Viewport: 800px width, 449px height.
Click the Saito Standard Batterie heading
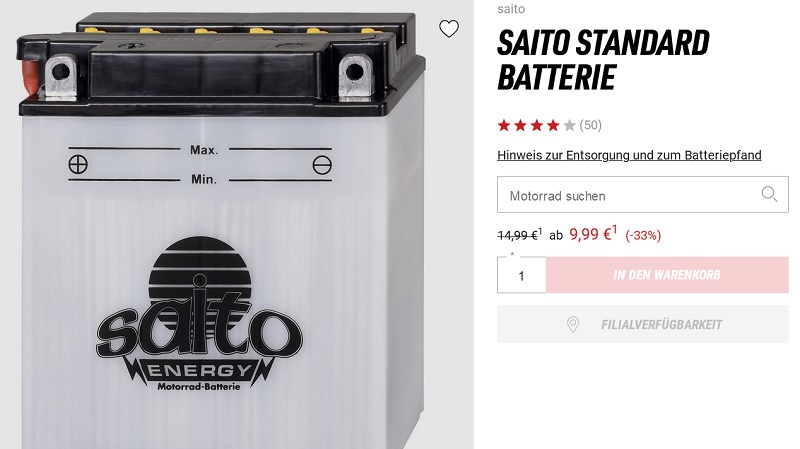click(603, 60)
